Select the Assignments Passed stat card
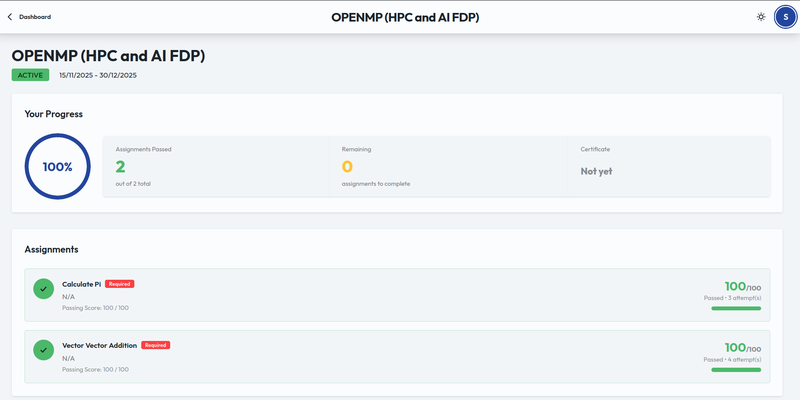Screen dimensions: 800x400 click(217, 167)
